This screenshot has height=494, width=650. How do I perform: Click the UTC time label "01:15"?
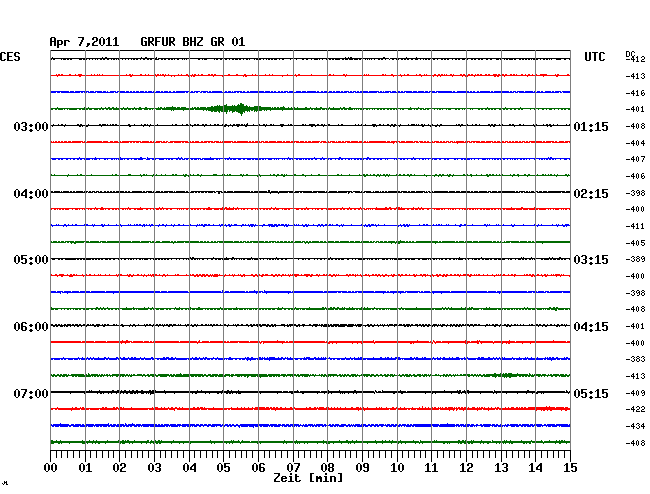[591, 126]
